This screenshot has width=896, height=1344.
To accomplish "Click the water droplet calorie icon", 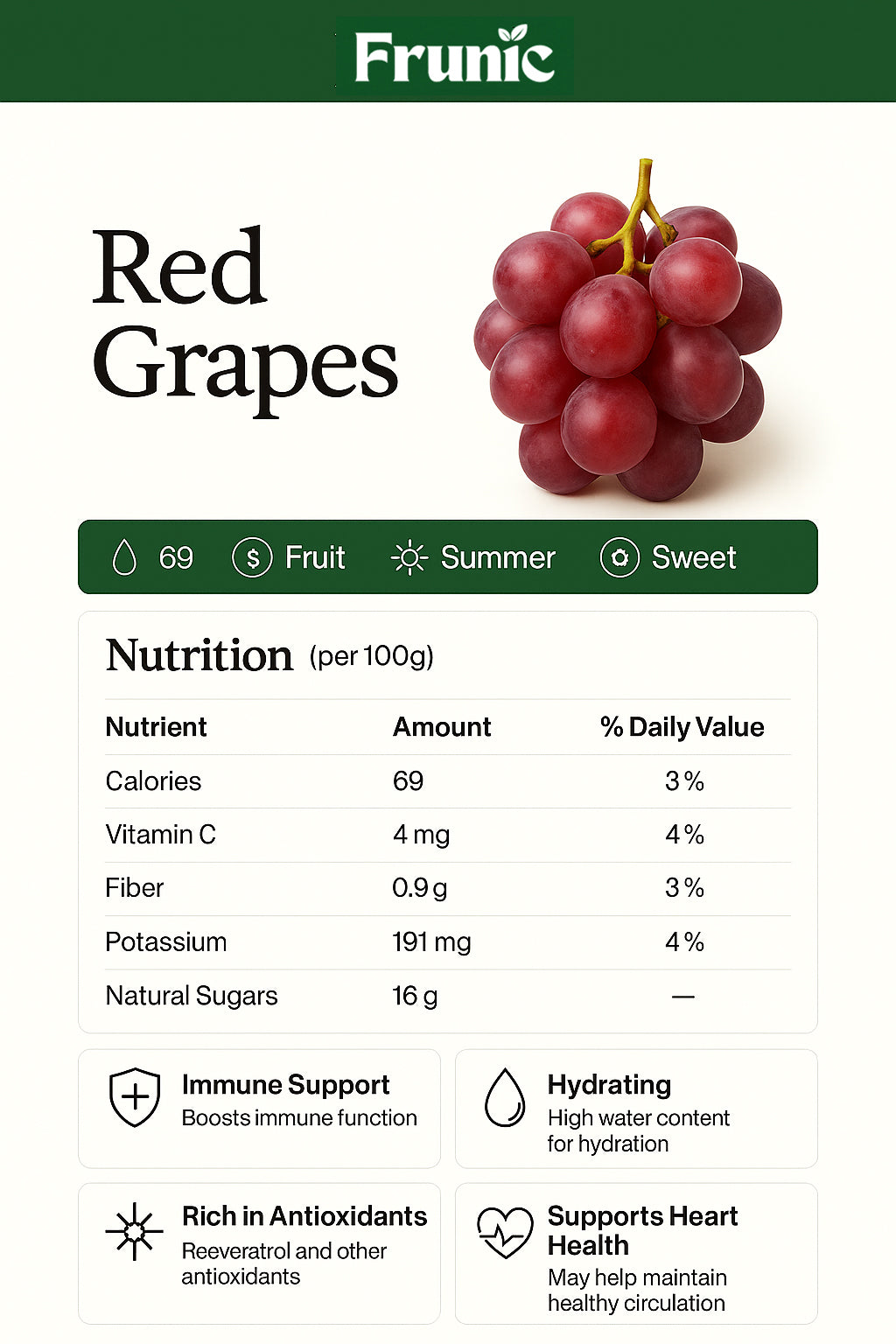I will [125, 557].
